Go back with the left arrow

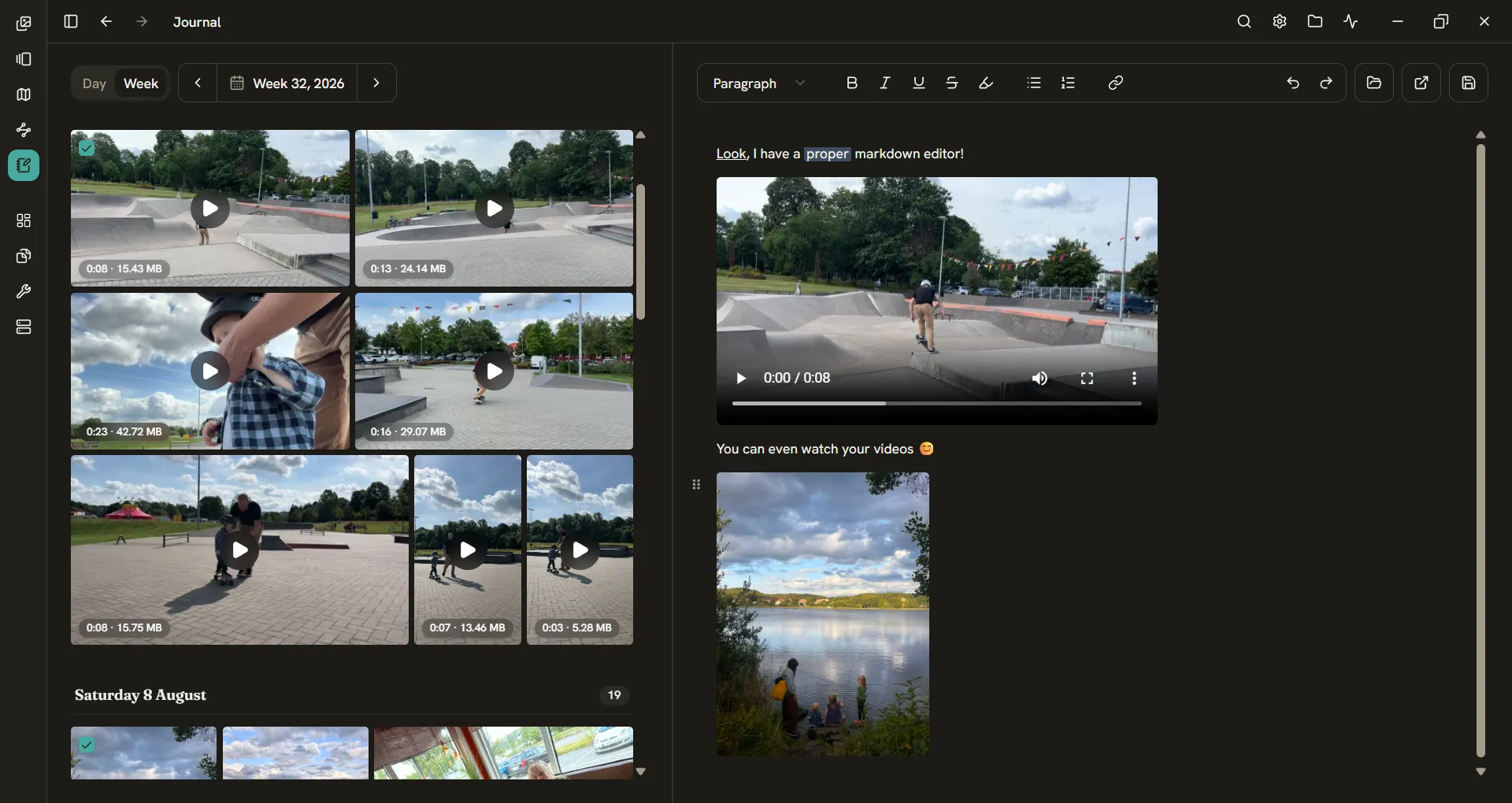pyautogui.click(x=106, y=21)
